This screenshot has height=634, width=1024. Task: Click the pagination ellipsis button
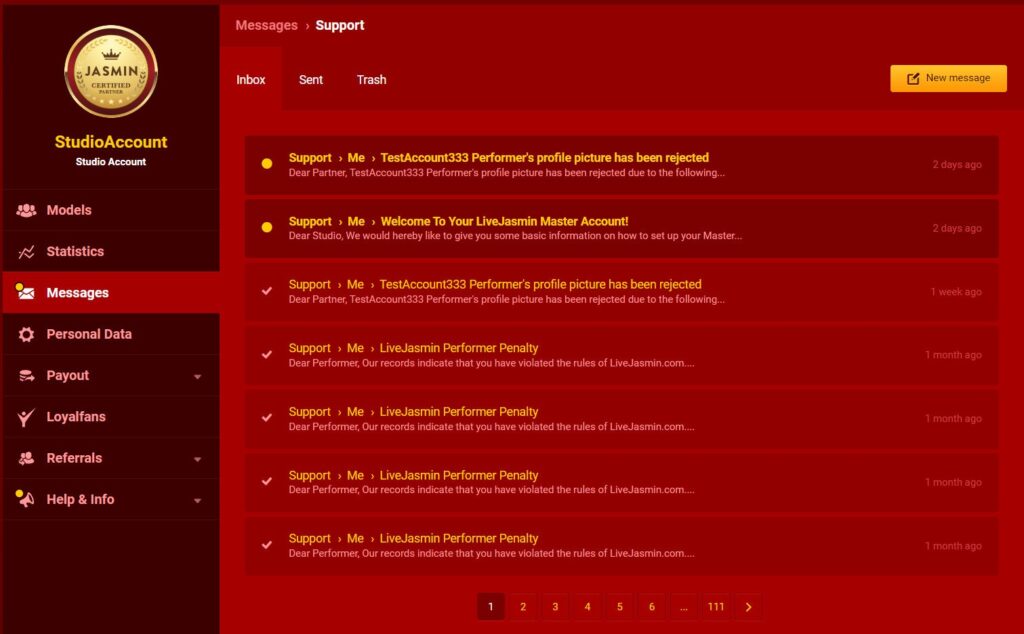click(x=683, y=607)
